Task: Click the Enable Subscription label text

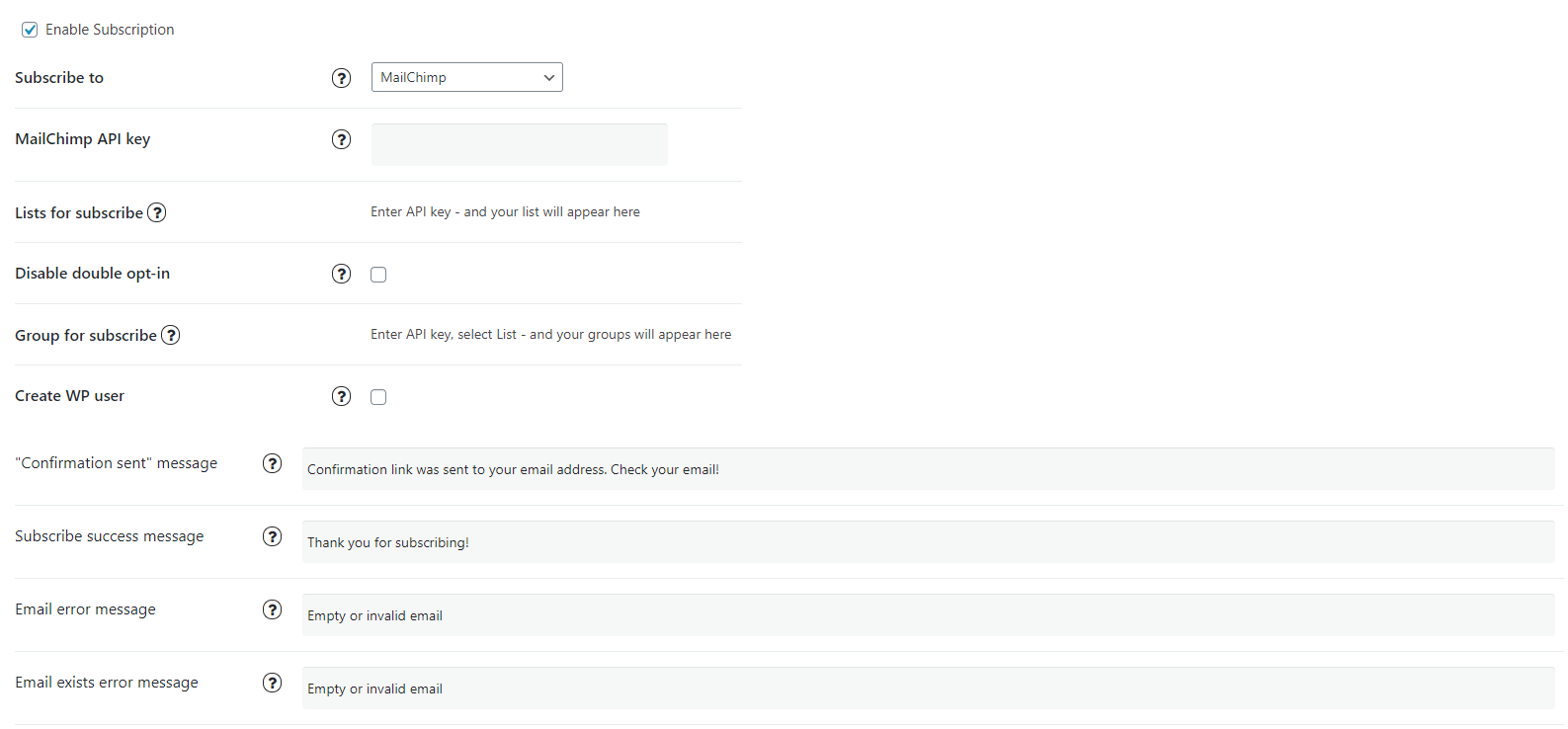Action: click(x=110, y=30)
